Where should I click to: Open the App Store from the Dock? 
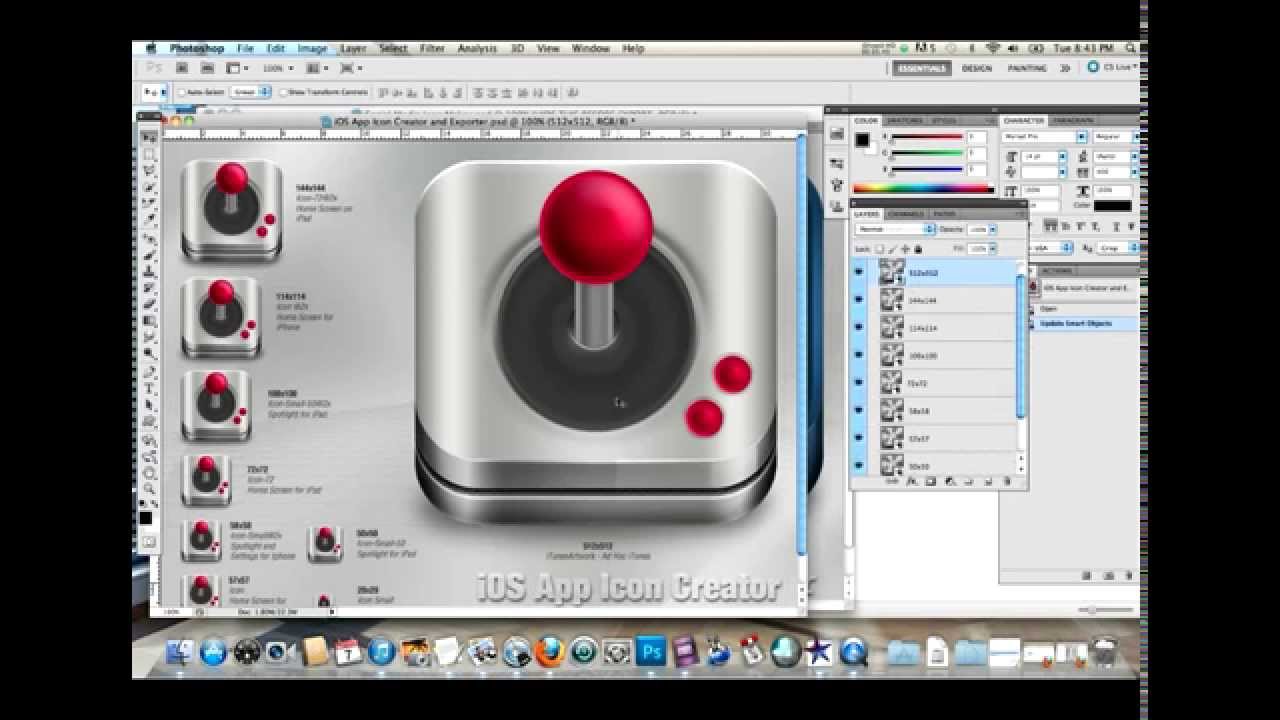[214, 653]
